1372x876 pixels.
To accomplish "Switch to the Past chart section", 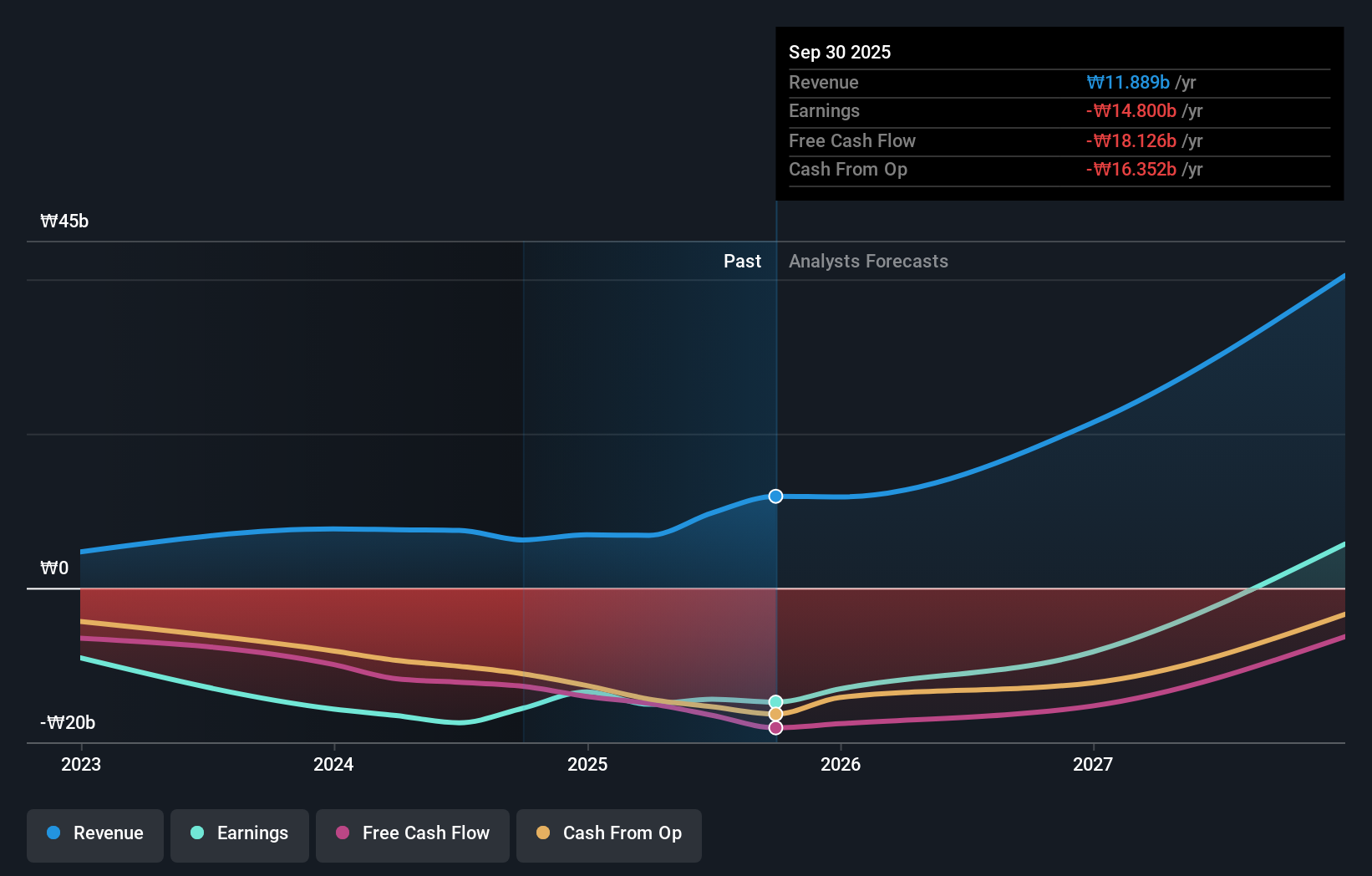I will click(742, 261).
